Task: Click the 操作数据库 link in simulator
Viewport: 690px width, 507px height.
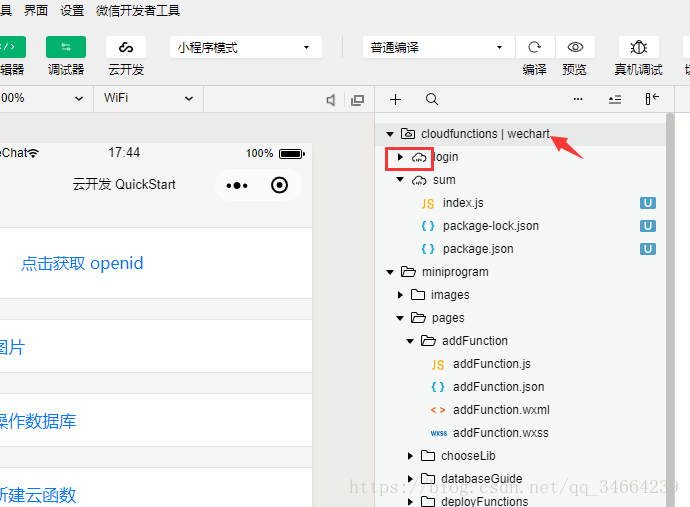Action: click(38, 421)
